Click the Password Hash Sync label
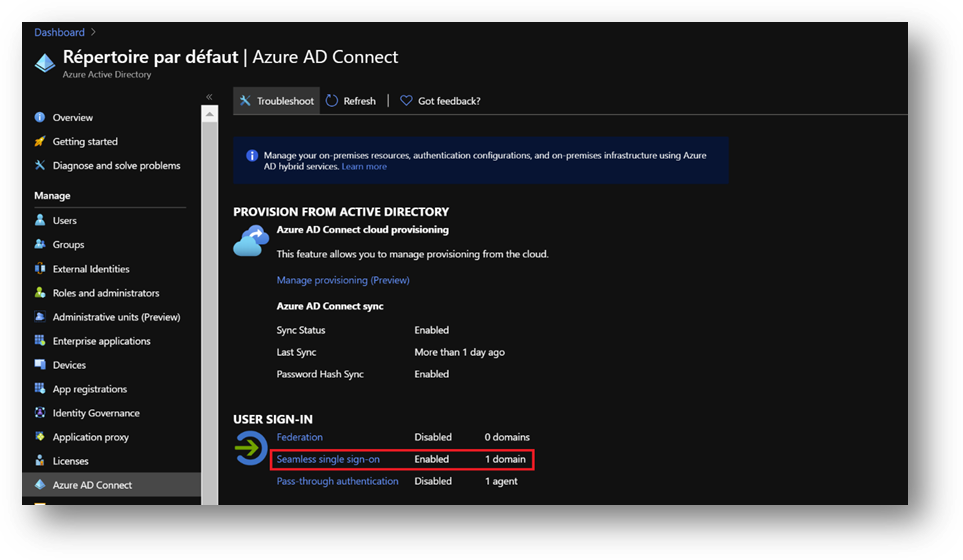Screen dimensions: 963x560 [x=320, y=374]
